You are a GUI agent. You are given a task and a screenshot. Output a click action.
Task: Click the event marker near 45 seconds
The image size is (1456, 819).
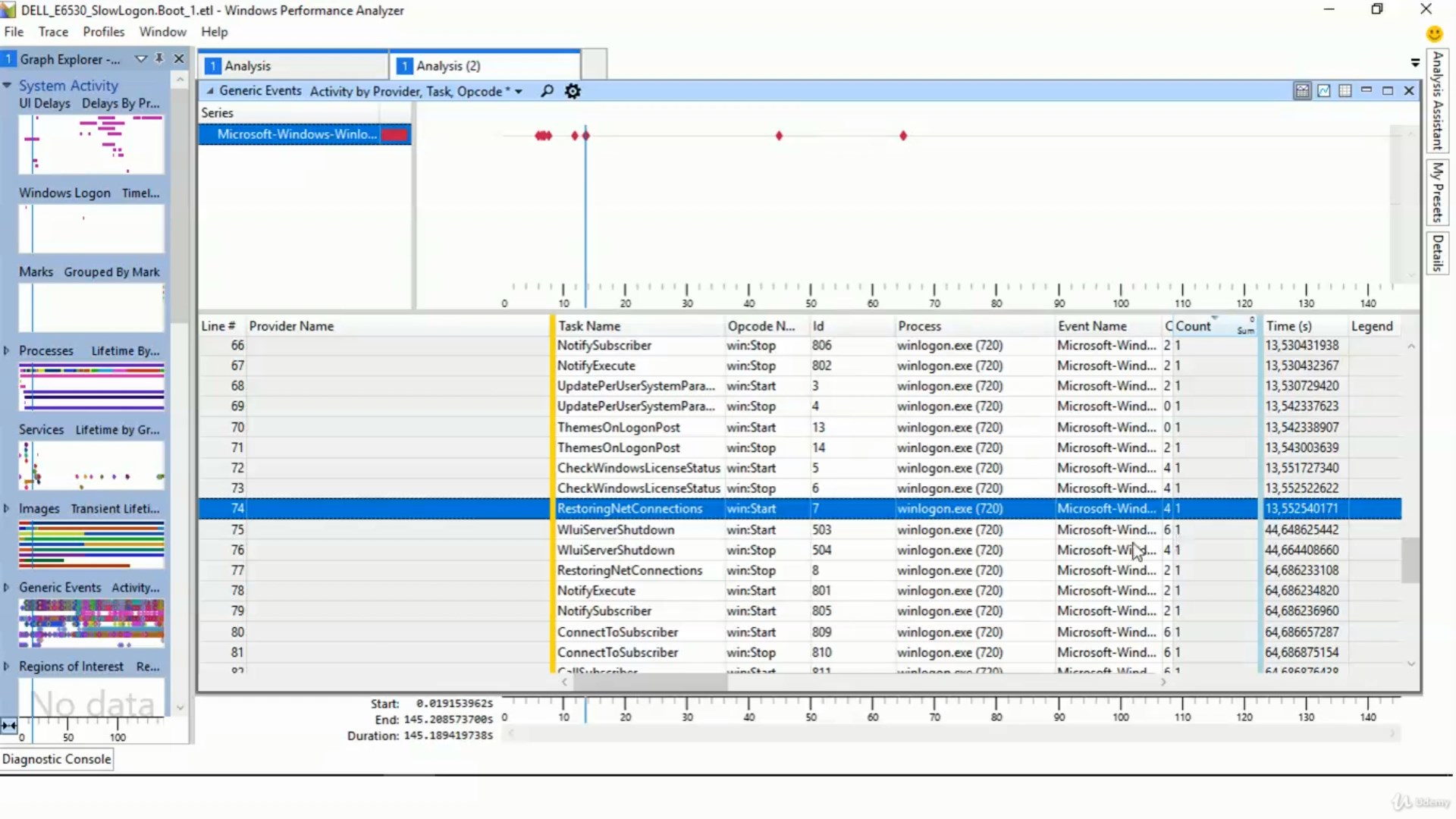point(779,136)
